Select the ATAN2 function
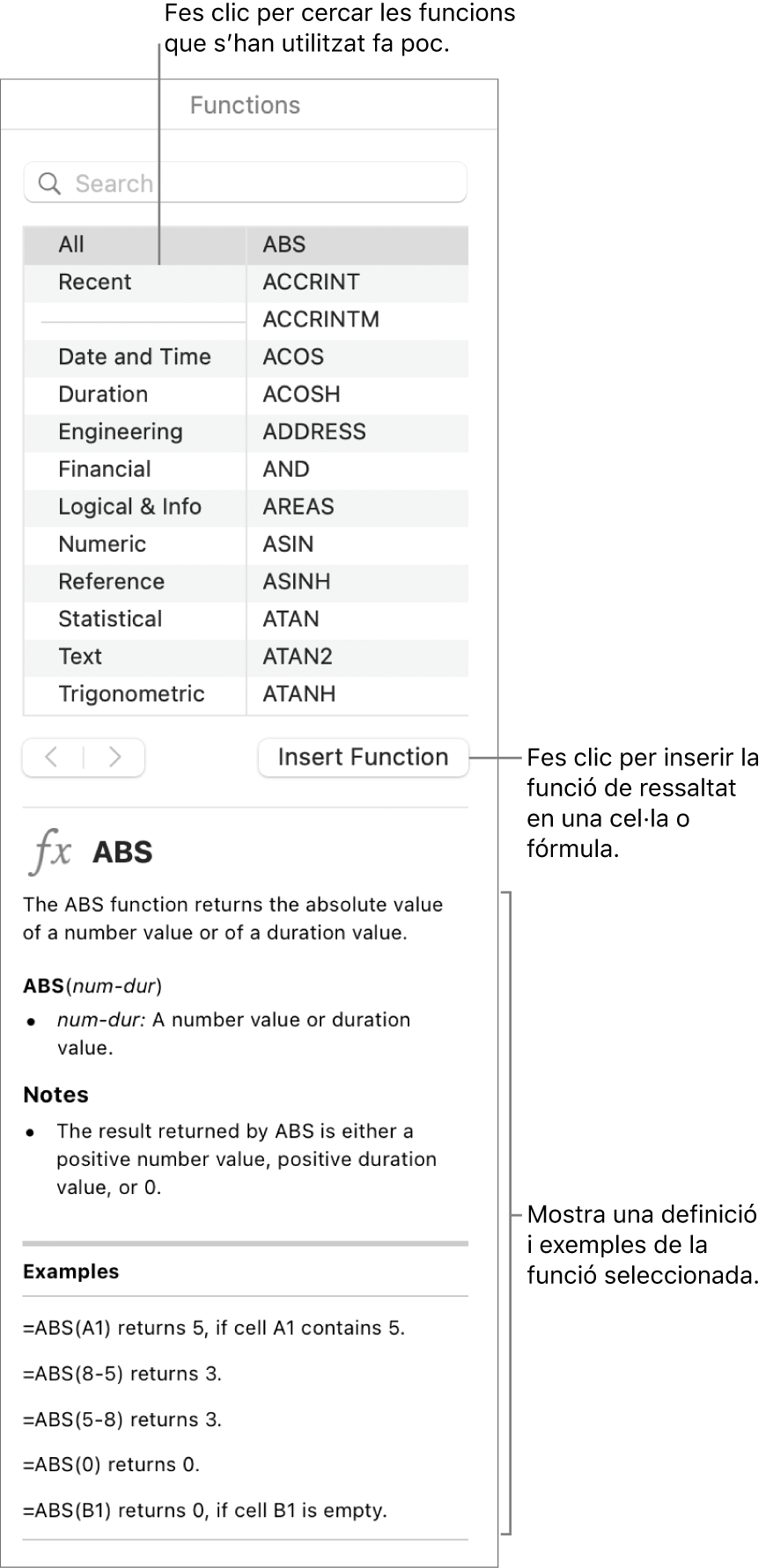766x1568 pixels. [297, 656]
